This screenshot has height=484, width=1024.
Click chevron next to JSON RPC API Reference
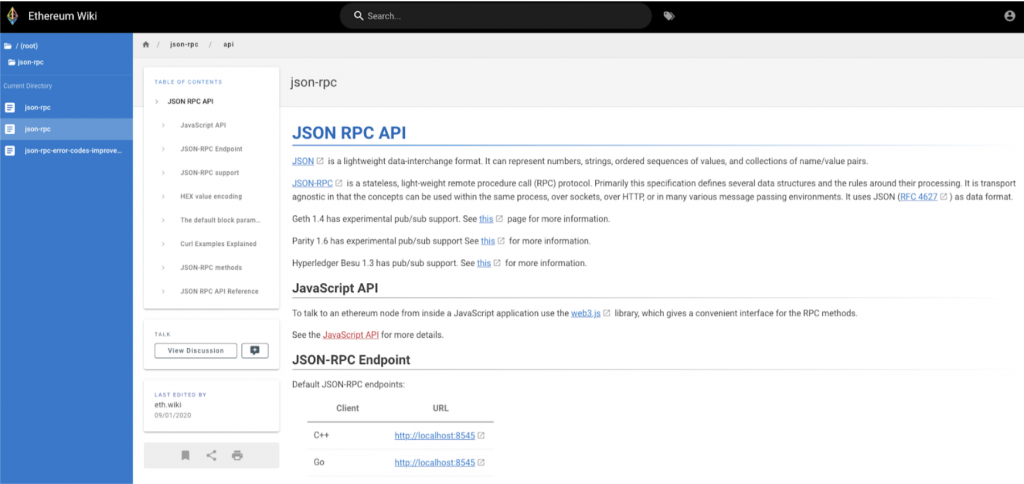click(163, 291)
